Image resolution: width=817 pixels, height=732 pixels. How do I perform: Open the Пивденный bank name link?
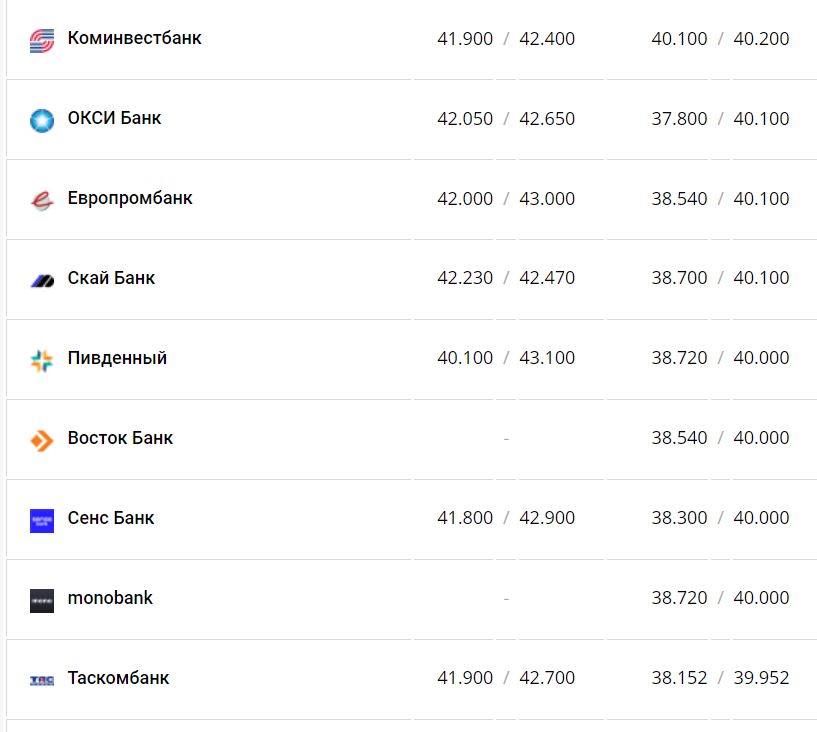tap(117, 358)
